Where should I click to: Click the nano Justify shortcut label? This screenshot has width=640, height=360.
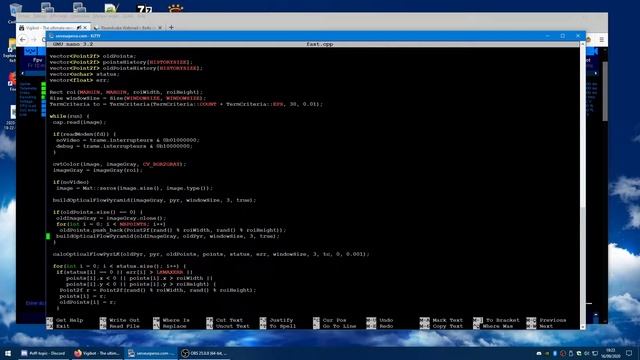click(x=281, y=320)
